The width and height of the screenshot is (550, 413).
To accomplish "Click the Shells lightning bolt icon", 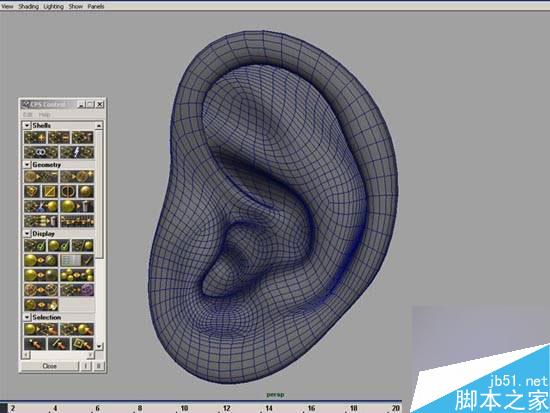I will click(x=77, y=152).
